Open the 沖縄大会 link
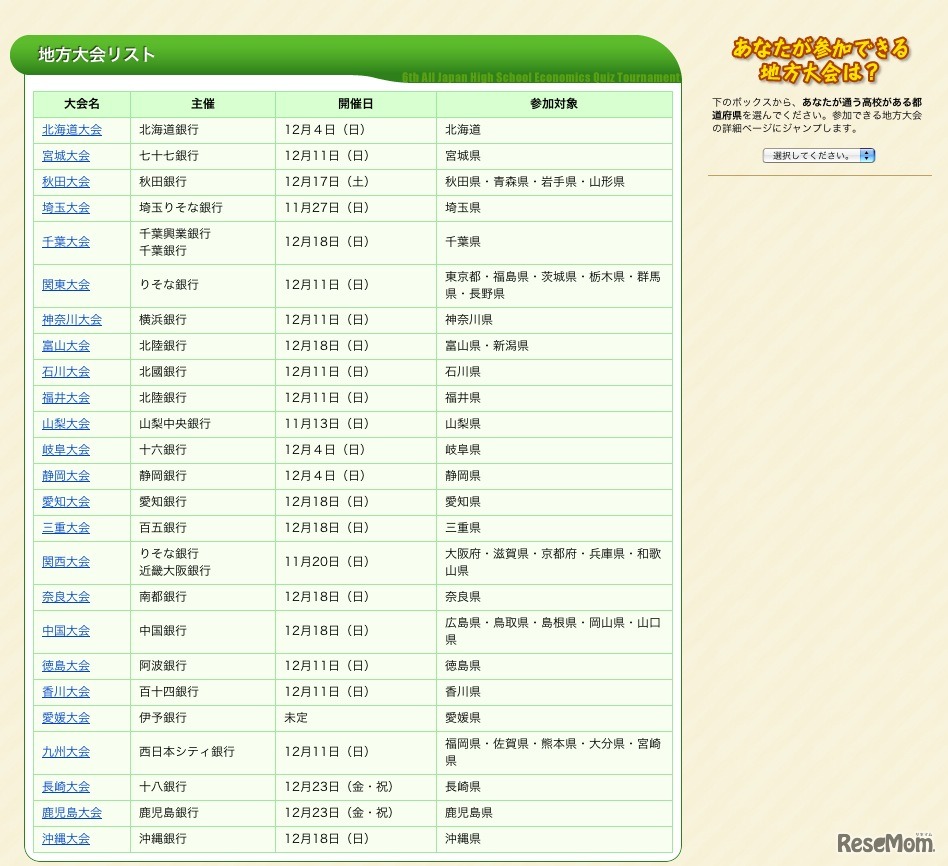 (66, 839)
